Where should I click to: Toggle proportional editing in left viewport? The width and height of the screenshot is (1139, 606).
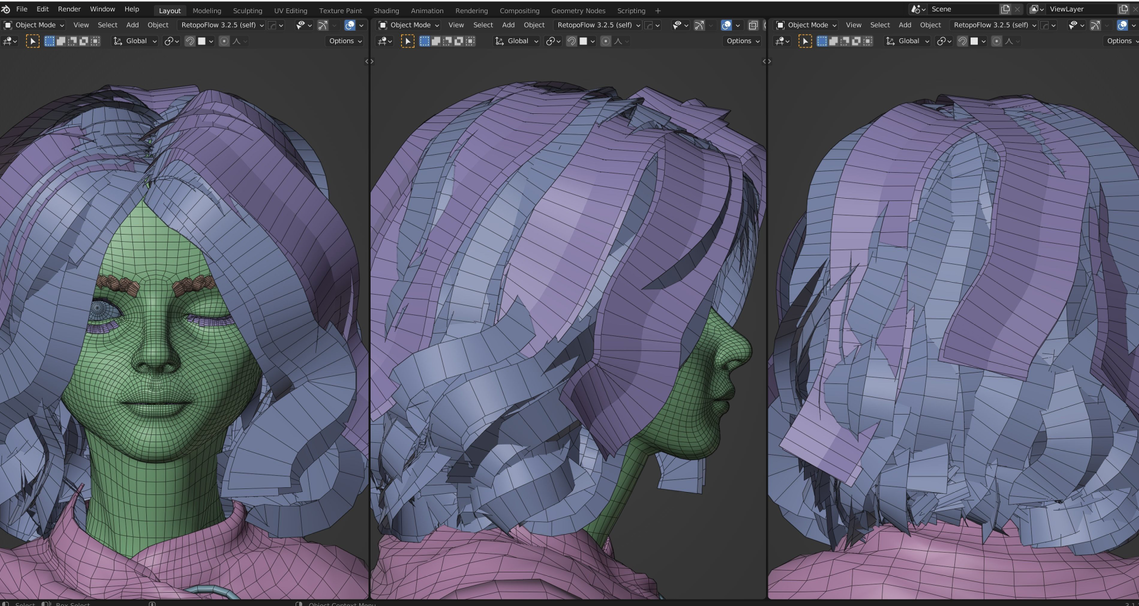pos(224,41)
